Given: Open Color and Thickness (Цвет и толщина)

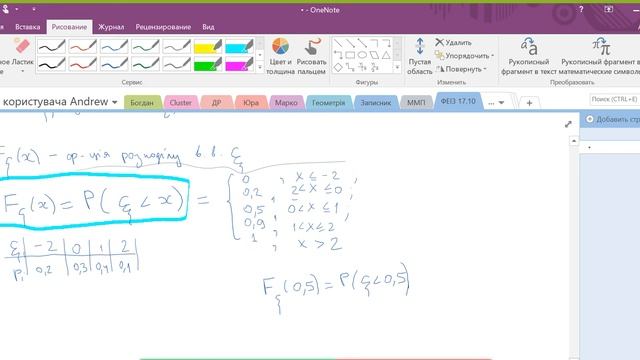Looking at the screenshot, I should pos(280,56).
